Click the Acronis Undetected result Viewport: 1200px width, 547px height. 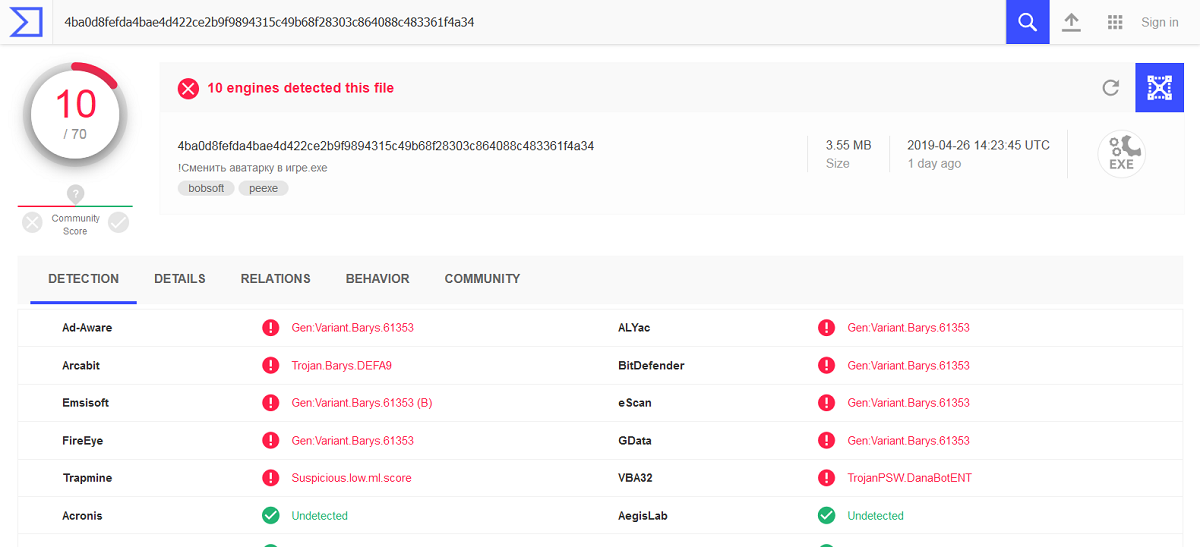pyautogui.click(x=320, y=516)
